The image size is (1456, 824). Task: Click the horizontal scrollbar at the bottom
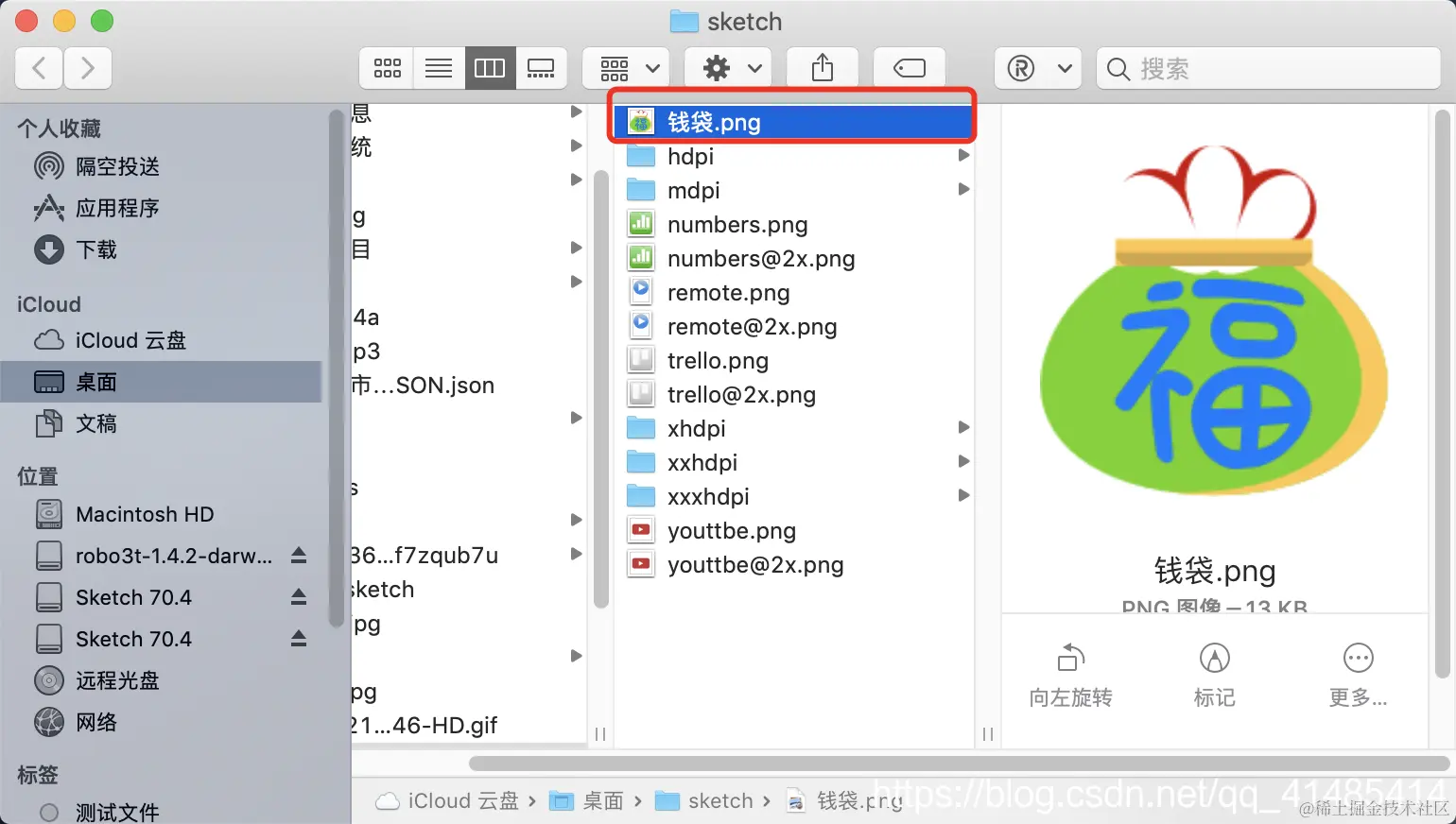[959, 764]
